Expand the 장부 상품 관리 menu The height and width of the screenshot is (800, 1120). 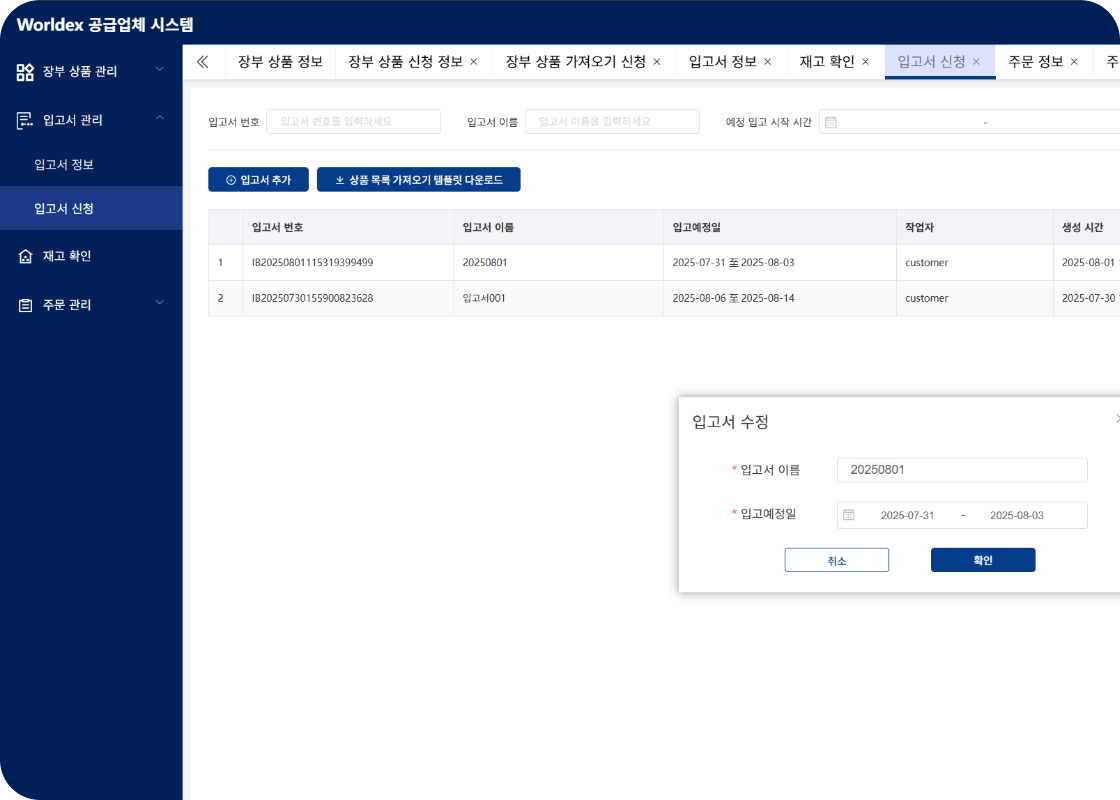pos(159,70)
